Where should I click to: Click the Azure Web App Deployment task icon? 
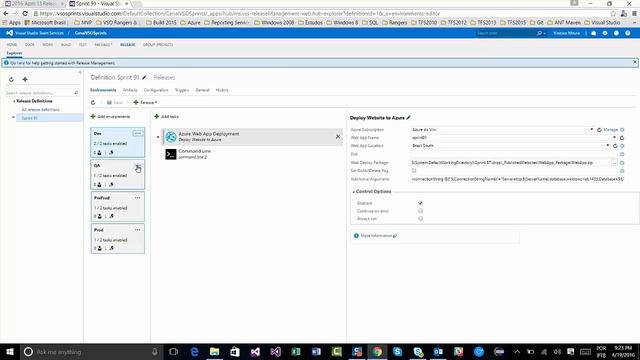(171, 137)
